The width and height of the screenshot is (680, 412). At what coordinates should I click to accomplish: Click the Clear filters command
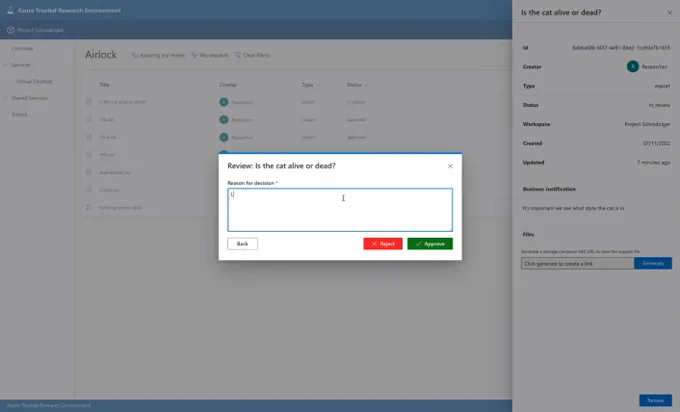(x=252, y=55)
